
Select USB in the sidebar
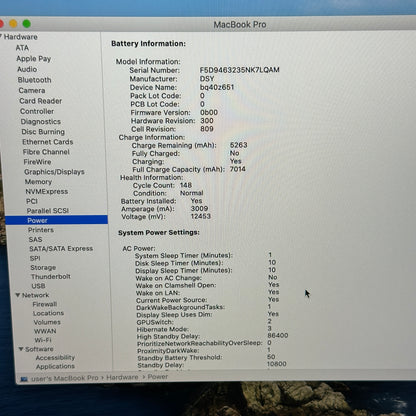(38, 286)
